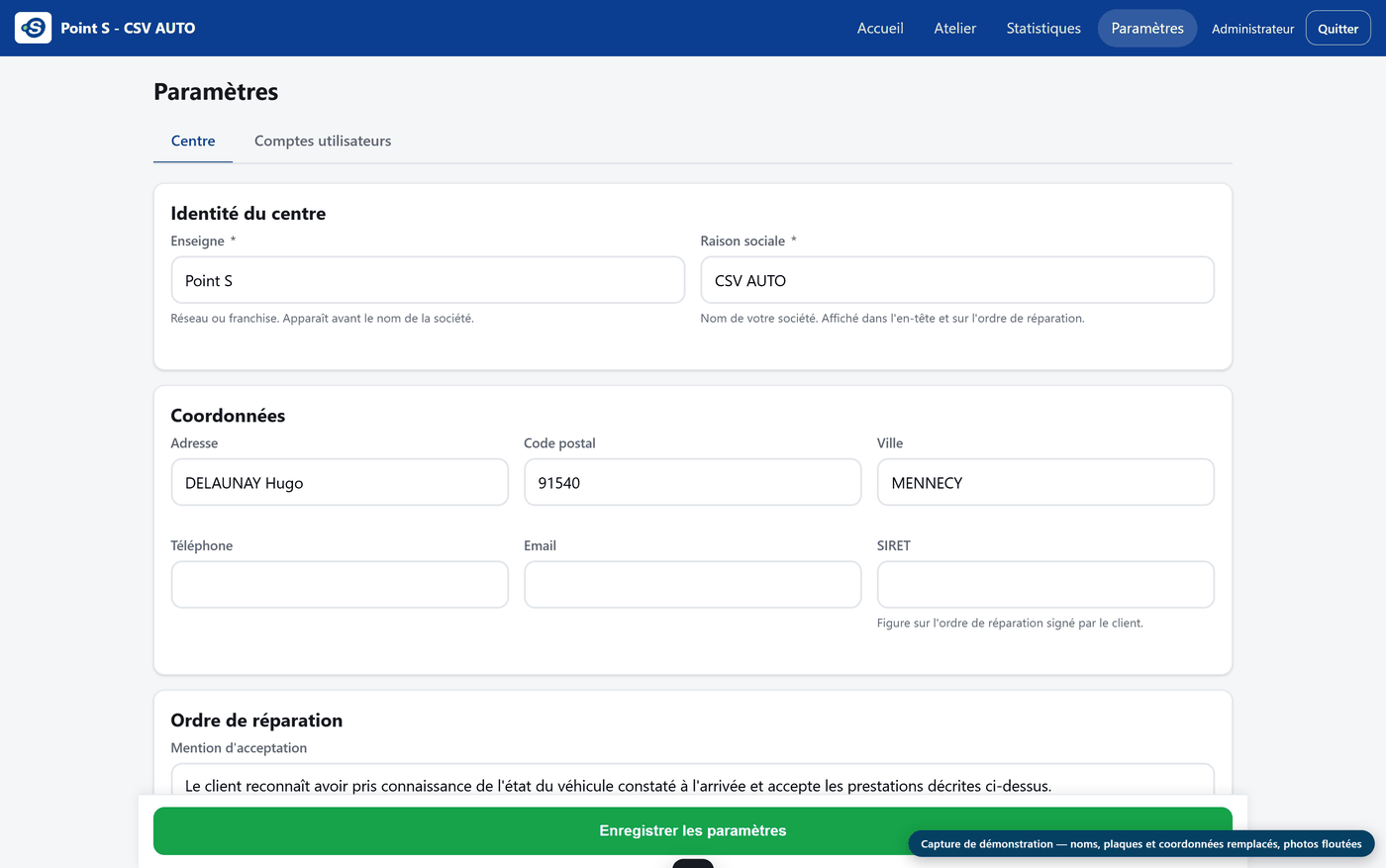
Task: Click the Administrateur label
Action: [x=1252, y=29]
